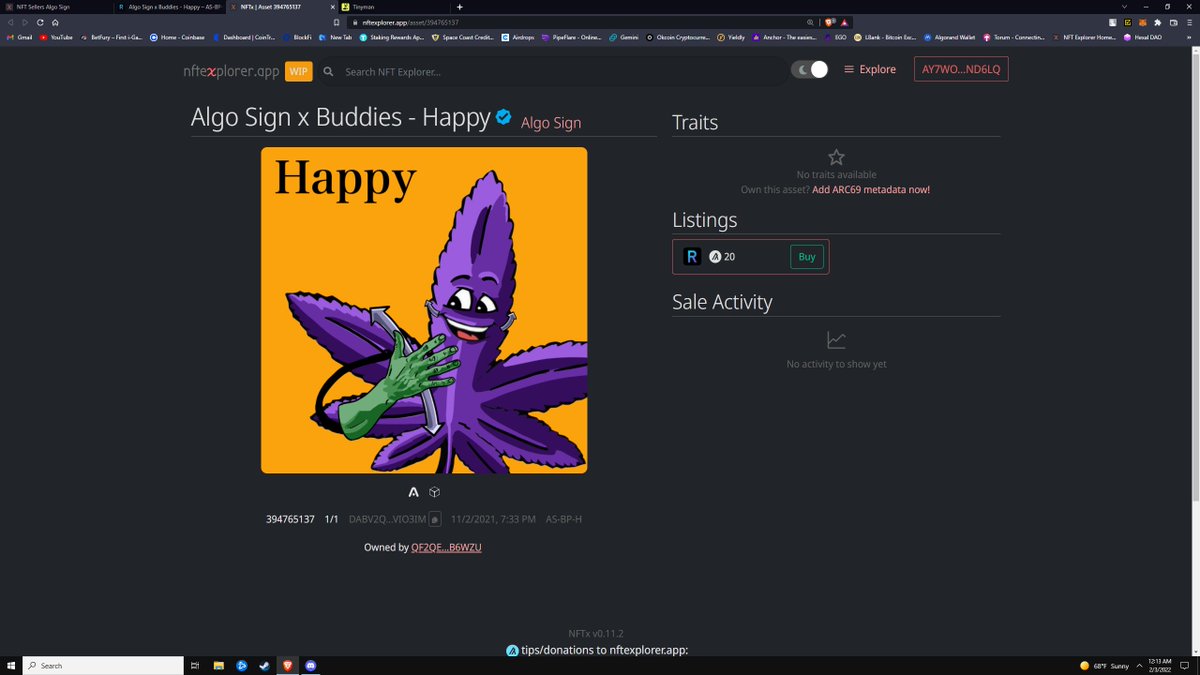Click the Algo icon beside tips/donations text

(513, 650)
